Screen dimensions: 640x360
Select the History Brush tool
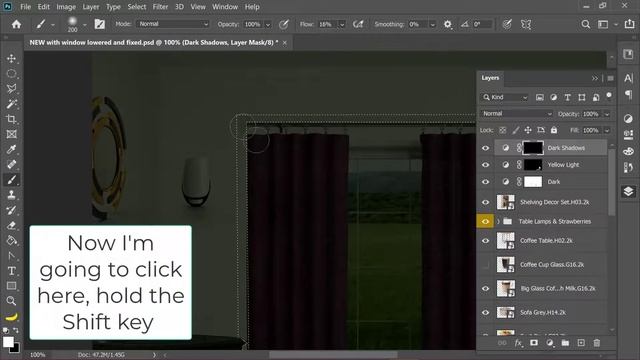pyautogui.click(x=11, y=210)
